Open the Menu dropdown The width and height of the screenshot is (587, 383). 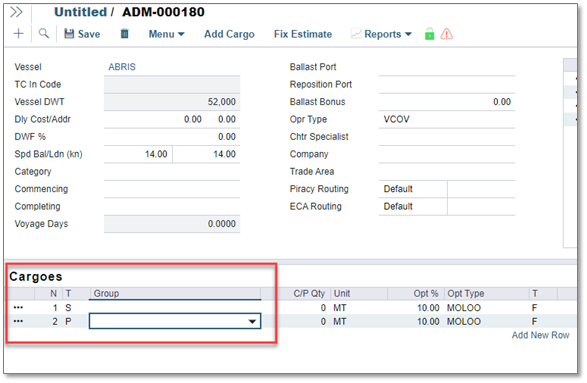(167, 34)
